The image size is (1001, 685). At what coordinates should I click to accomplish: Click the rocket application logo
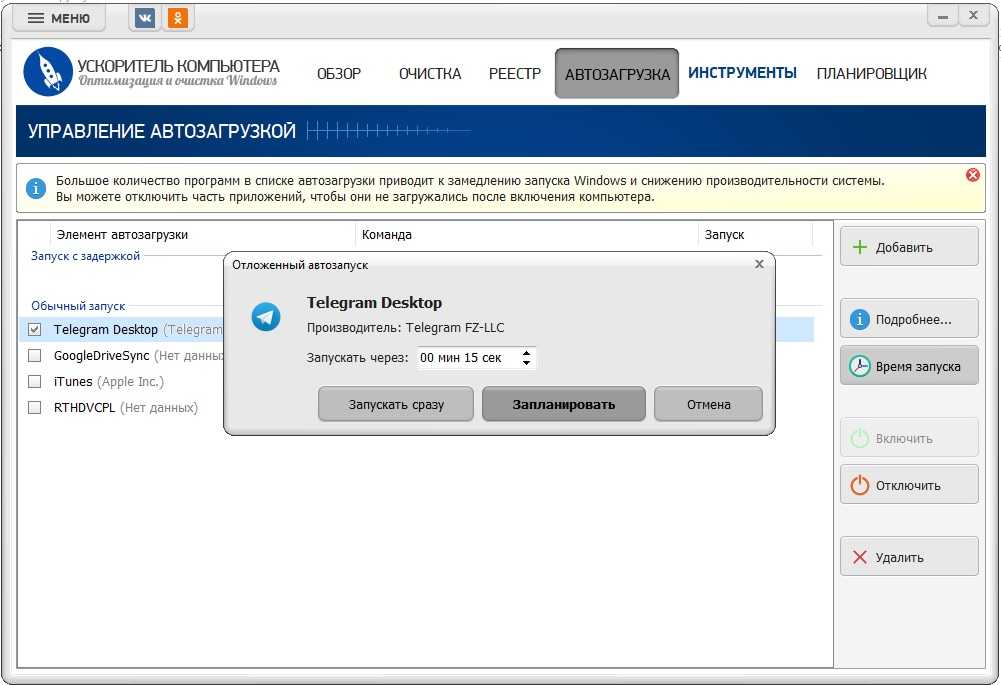(x=47, y=72)
